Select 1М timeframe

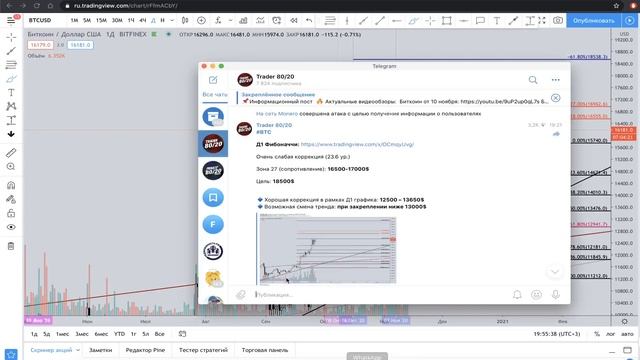pyautogui.click(x=74, y=20)
